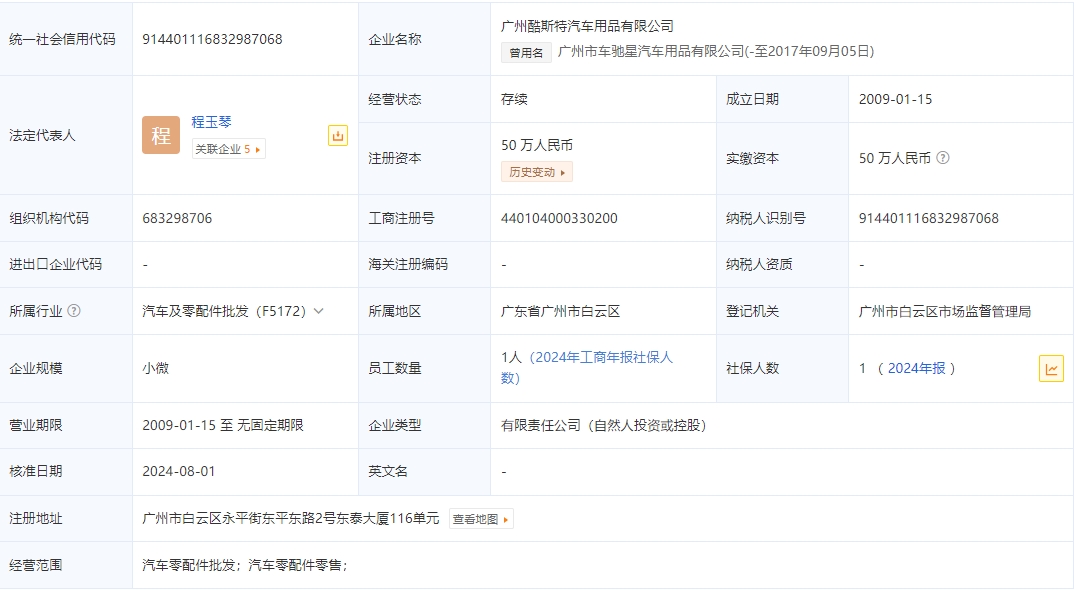Viewport: 1074px width, 590px height.
Task: Click the help icon next to 实缴资本
Action: coord(943,158)
